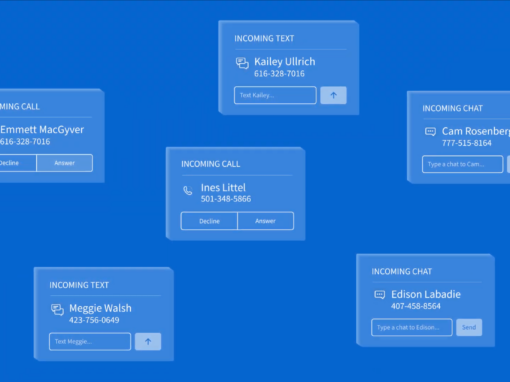510x382 pixels.
Task: Click the chat bubble icon beside Cam Rosenberg
Action: pos(430,132)
